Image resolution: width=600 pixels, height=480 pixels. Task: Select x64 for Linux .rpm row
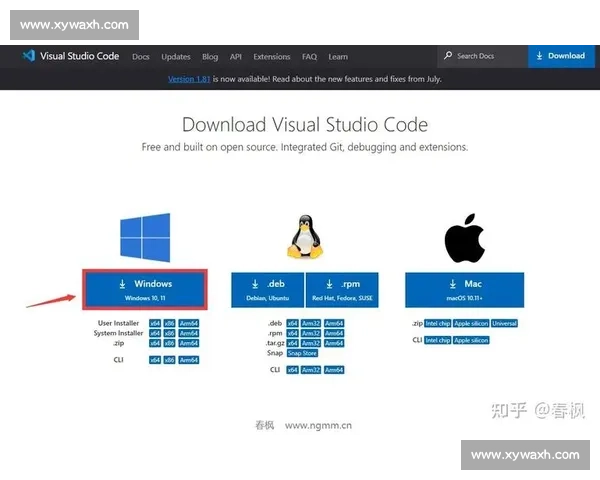[292, 333]
